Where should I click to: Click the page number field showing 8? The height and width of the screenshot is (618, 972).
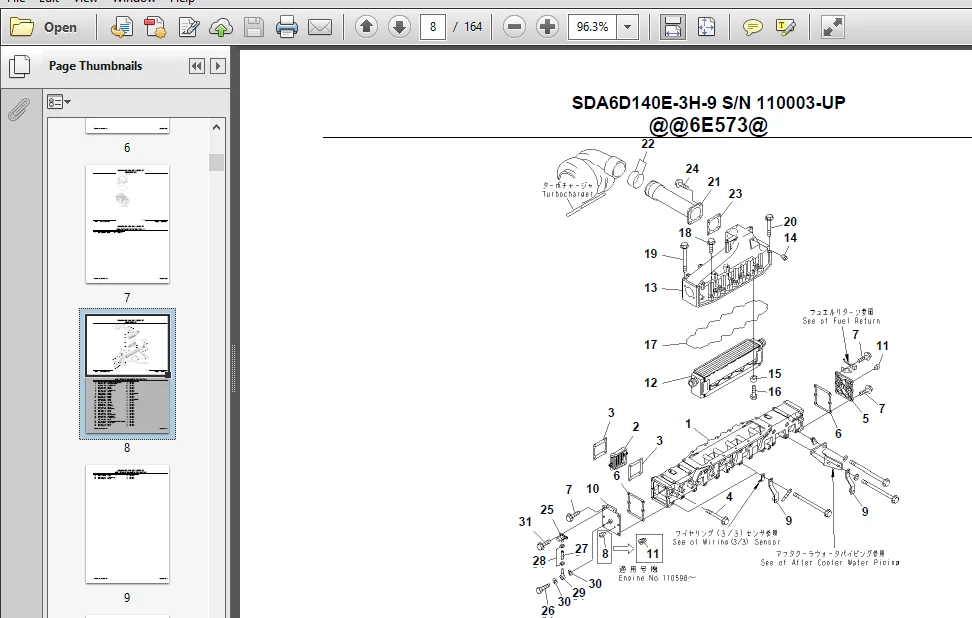(x=433, y=27)
